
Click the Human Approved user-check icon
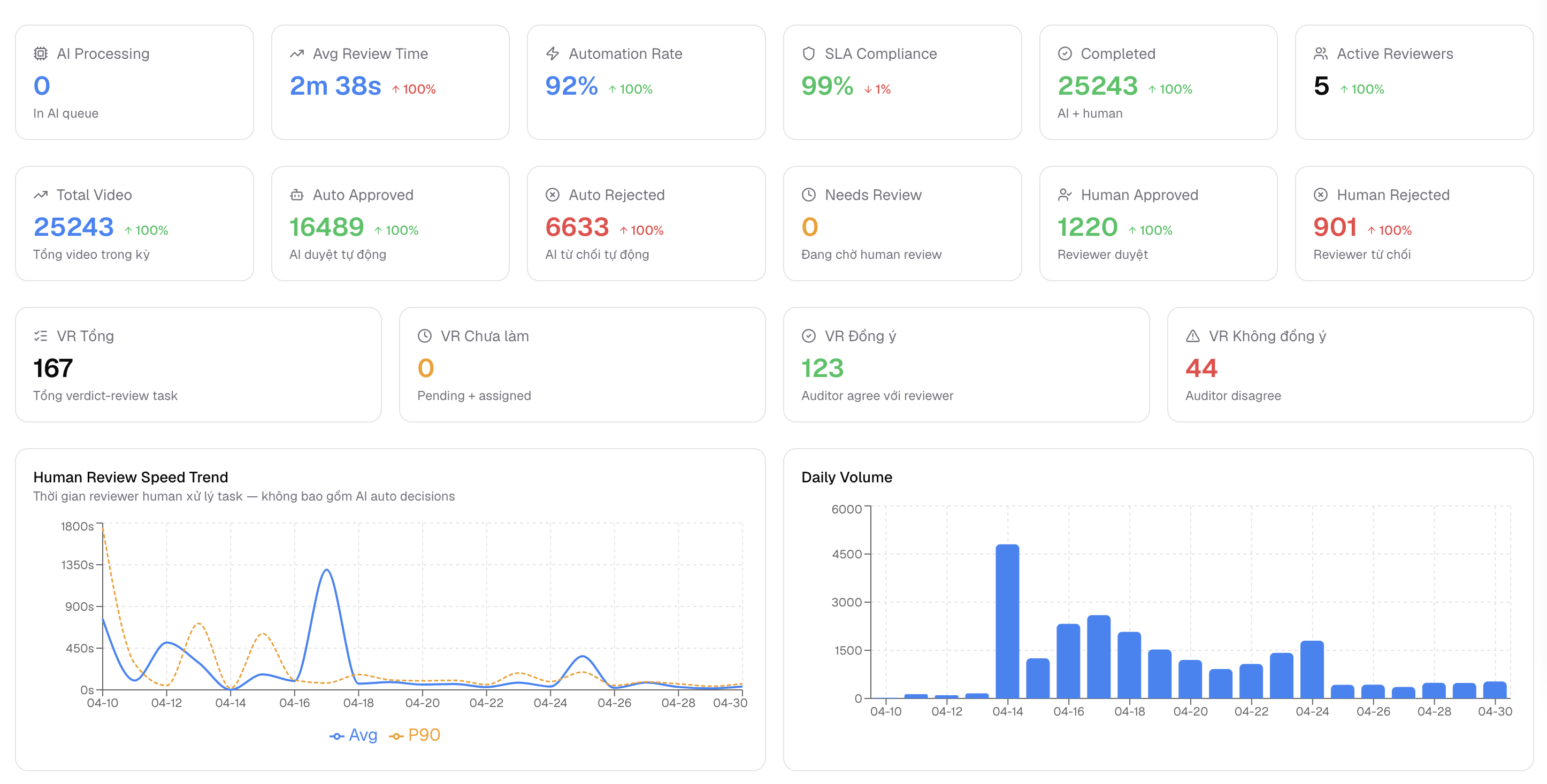point(1064,195)
